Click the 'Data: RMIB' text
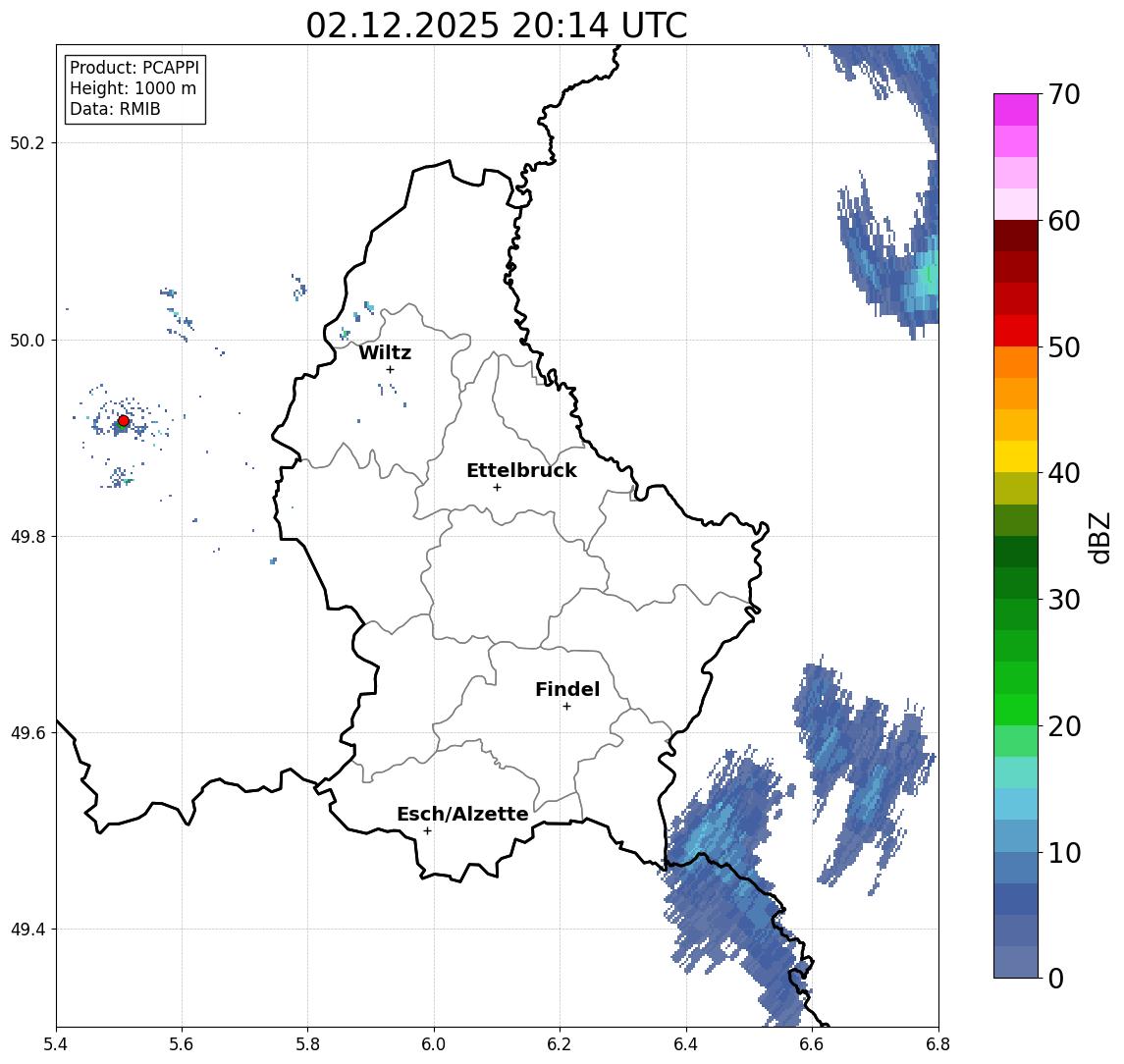The width and height of the screenshot is (1124, 1064). pos(115,109)
